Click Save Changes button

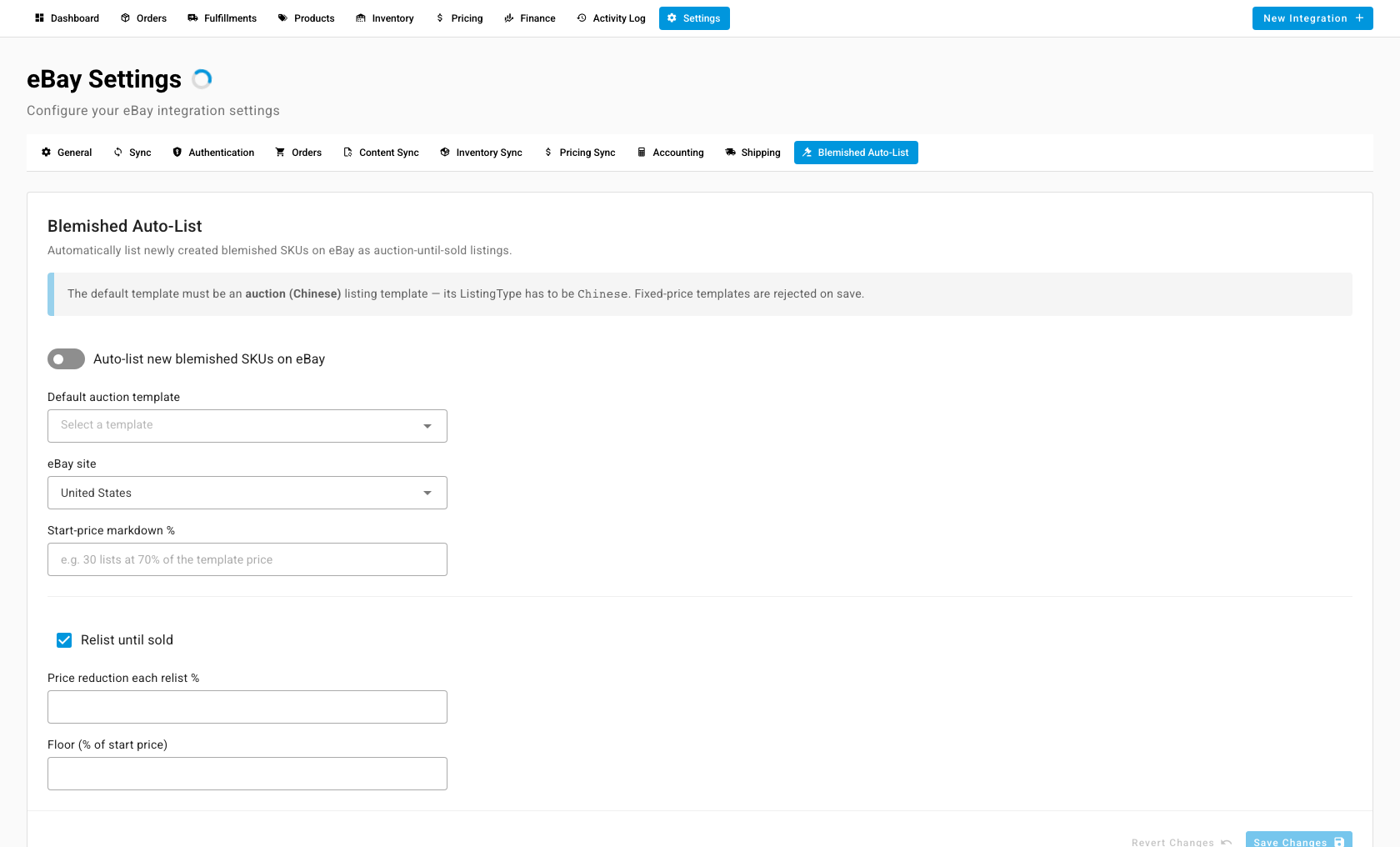tap(1298, 839)
